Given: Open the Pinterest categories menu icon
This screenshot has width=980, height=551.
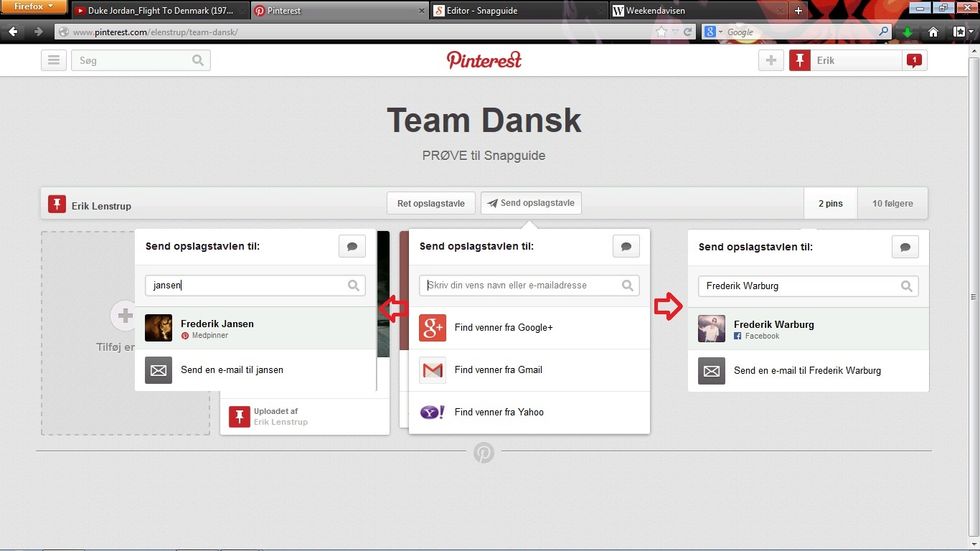Looking at the screenshot, I should (54, 61).
